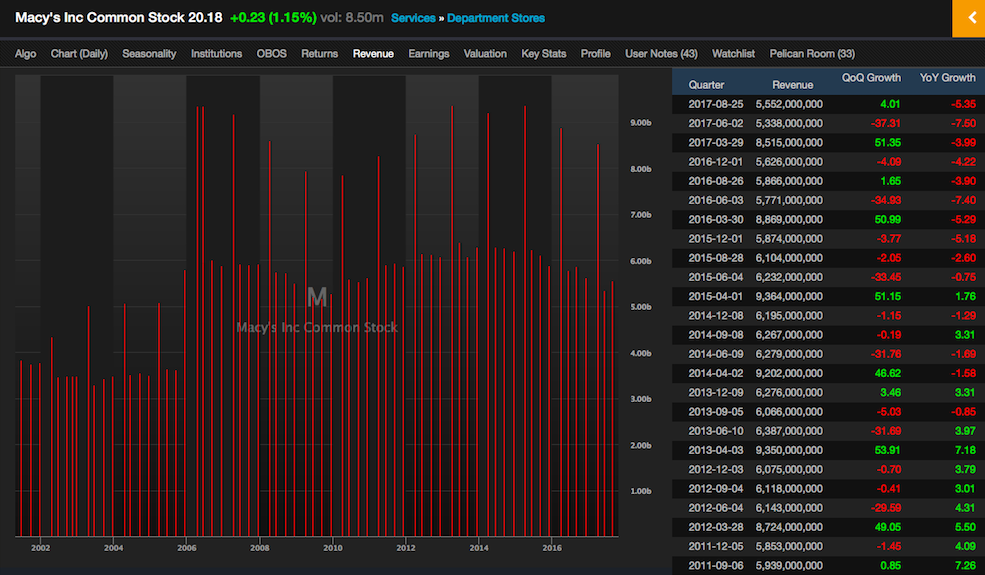
Task: Select the OBOS tab
Action: click(x=271, y=54)
